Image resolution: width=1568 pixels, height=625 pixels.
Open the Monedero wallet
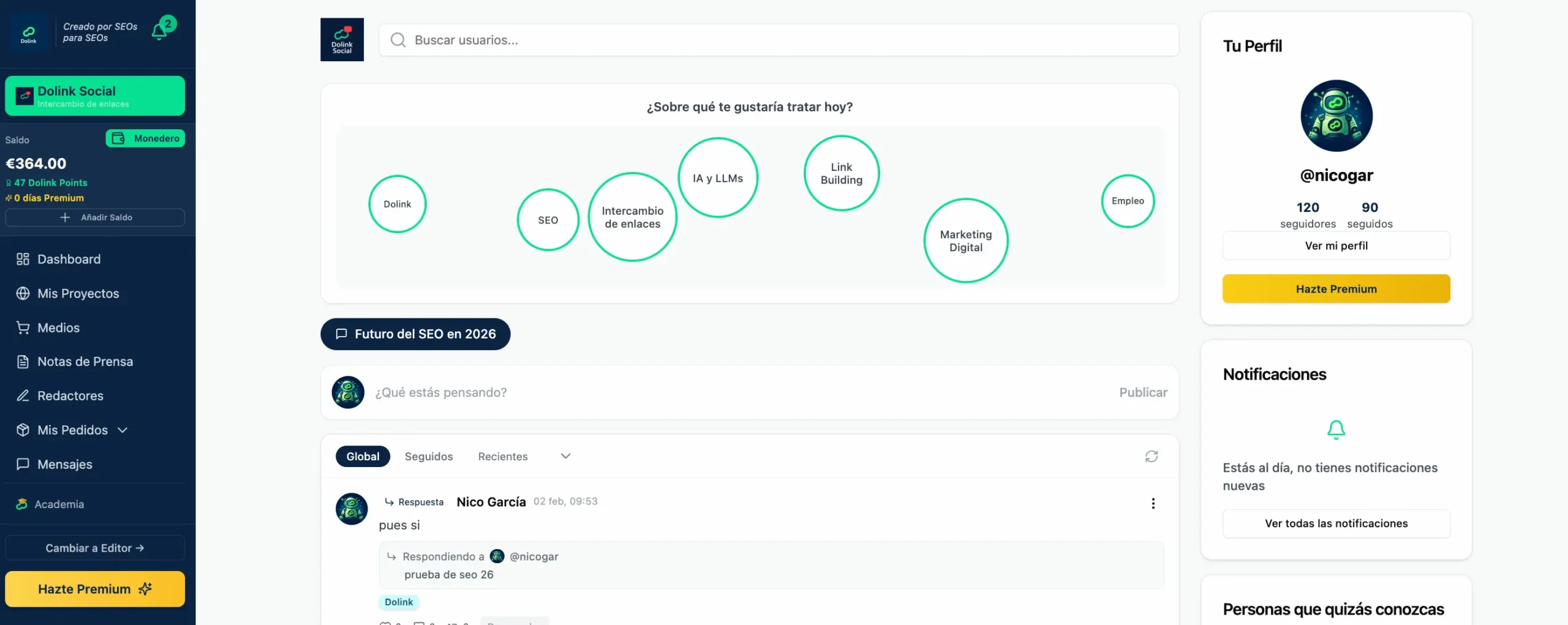click(145, 138)
